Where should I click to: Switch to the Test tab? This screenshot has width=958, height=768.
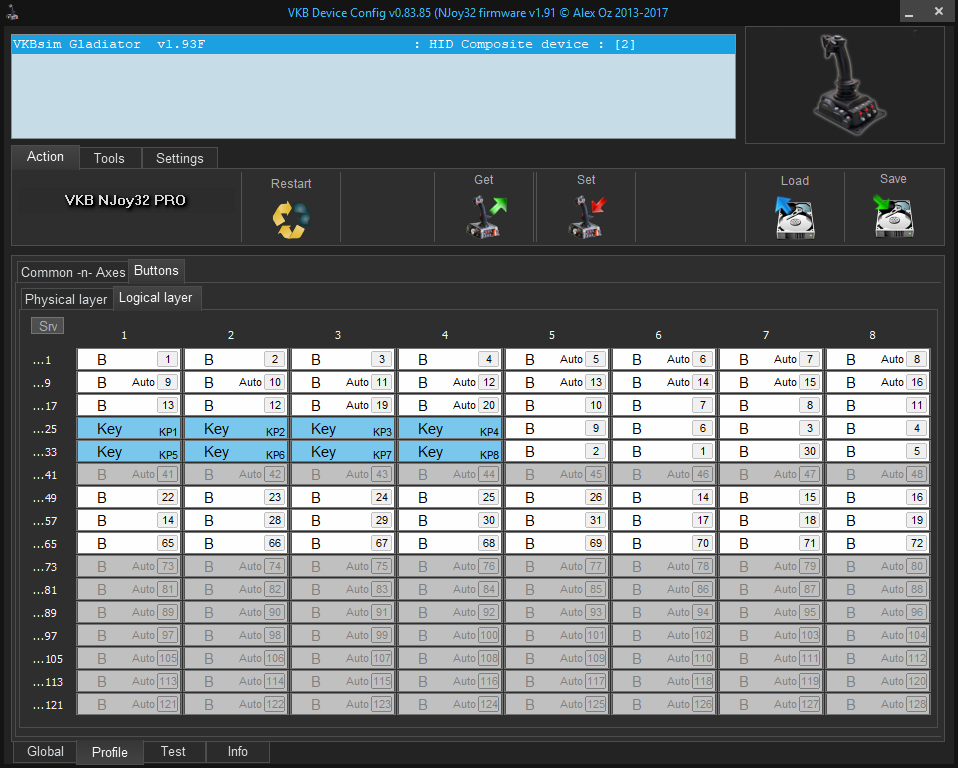coord(173,752)
